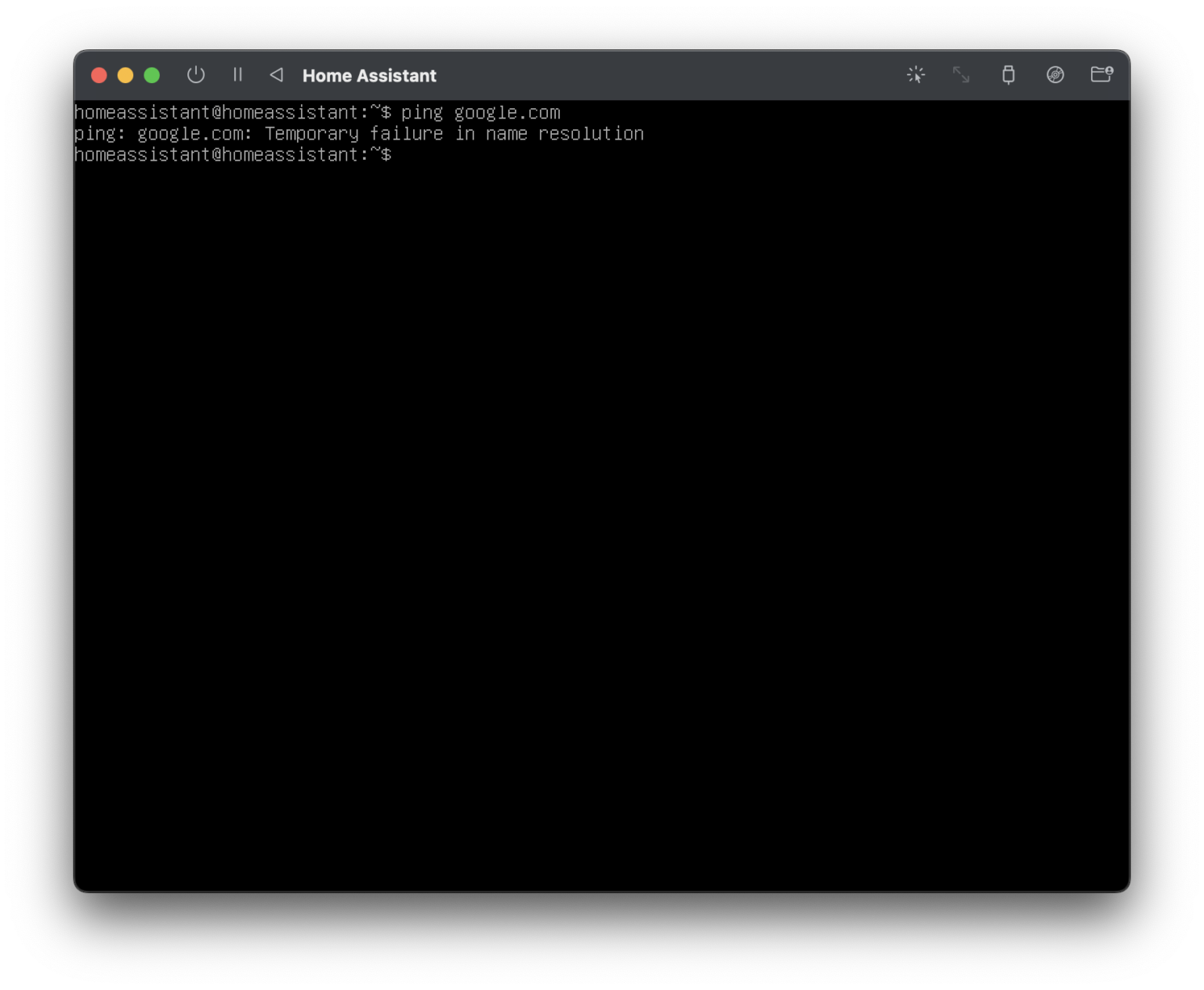
Task: Open the removable drive options menu
Action: pyautogui.click(x=1056, y=75)
